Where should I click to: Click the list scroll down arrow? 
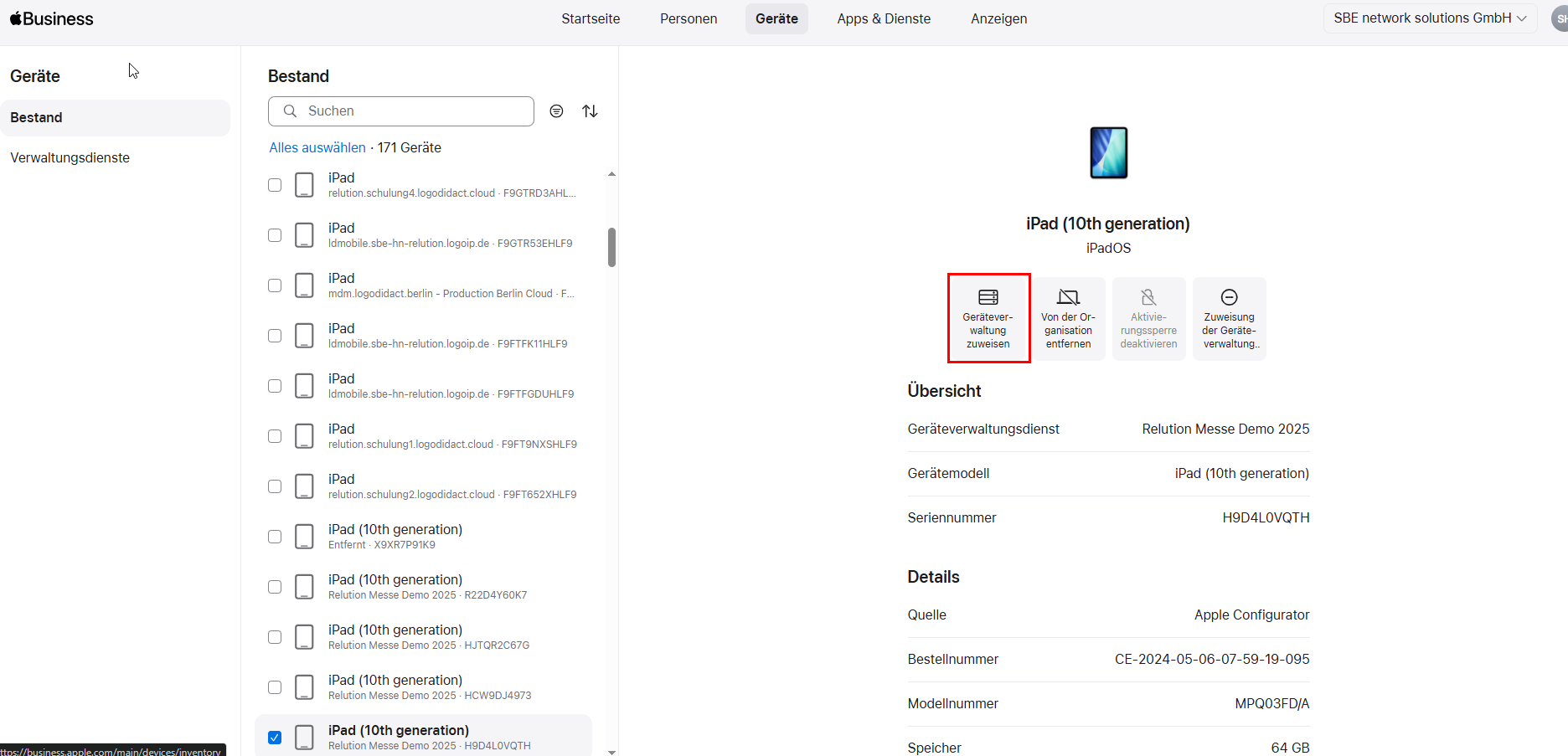(612, 752)
